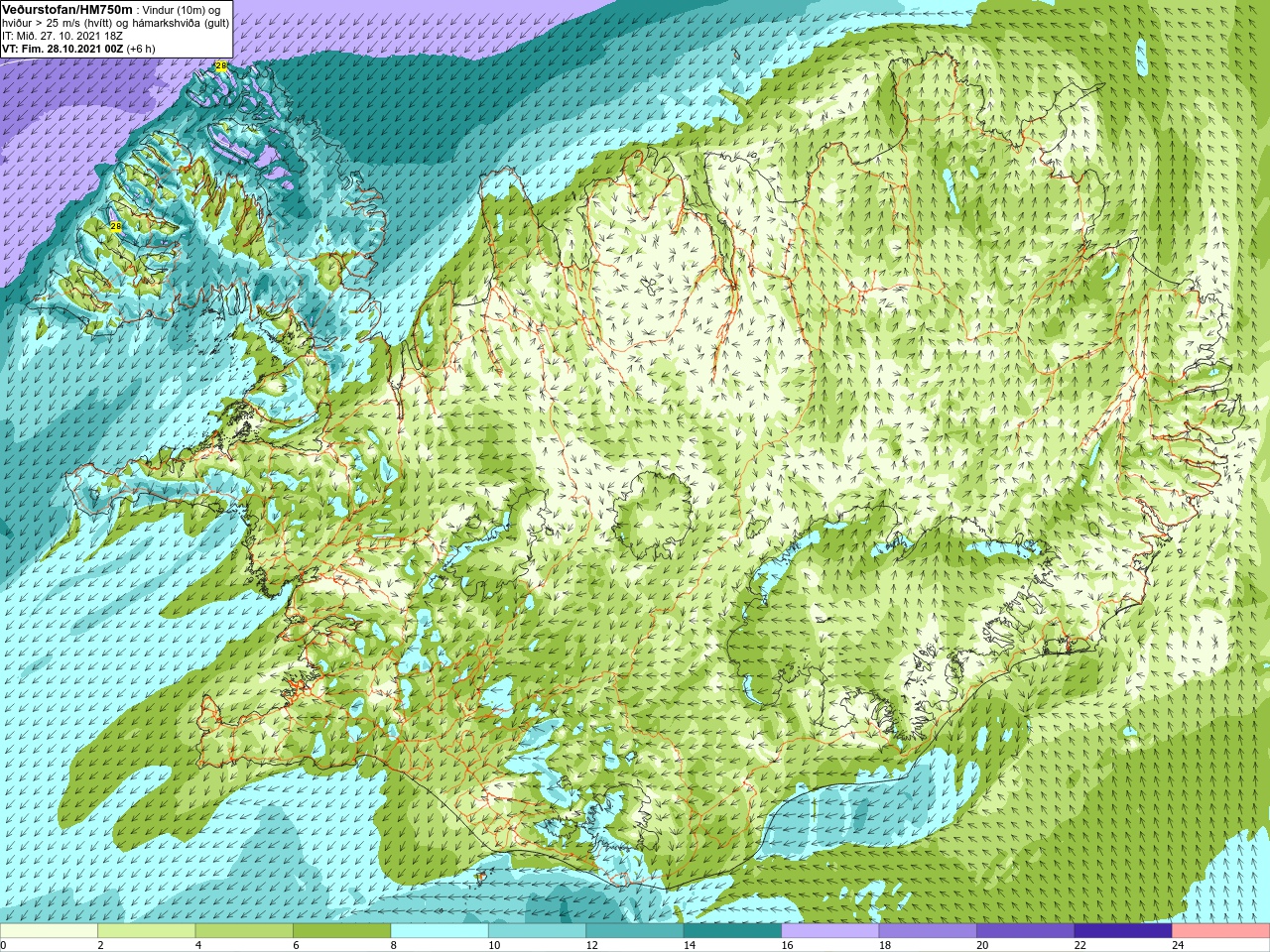Select the medium green 4–6 m/s legend swatch
The height and width of the screenshot is (952, 1270).
point(244,931)
